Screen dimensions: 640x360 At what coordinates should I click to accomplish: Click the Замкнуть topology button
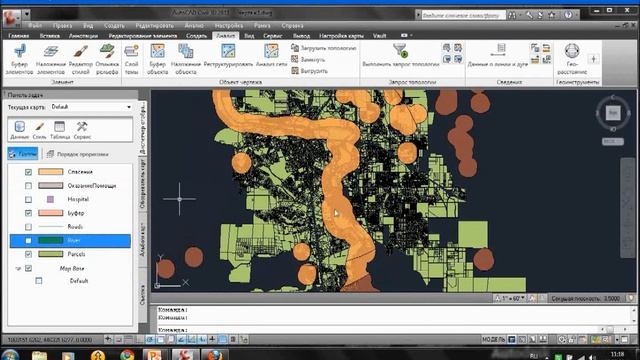tap(308, 60)
